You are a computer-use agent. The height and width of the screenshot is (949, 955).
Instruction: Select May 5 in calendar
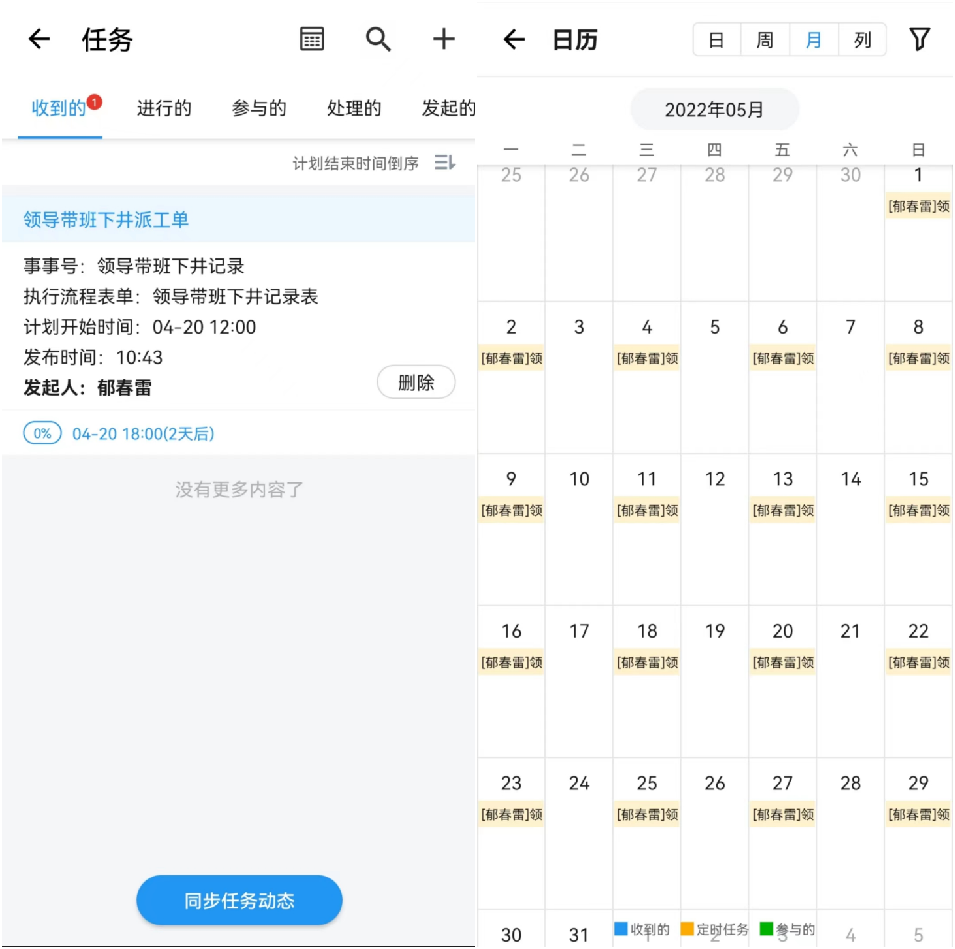[715, 328]
